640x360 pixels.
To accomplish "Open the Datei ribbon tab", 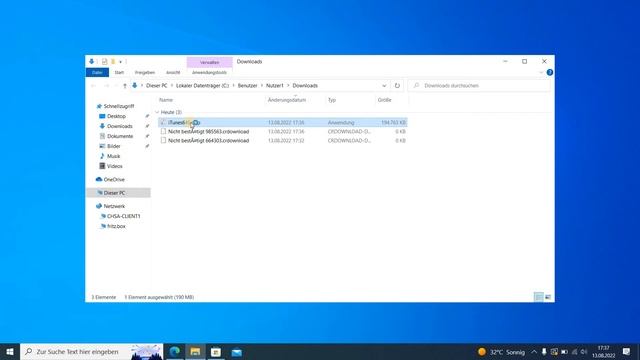I will (97, 73).
